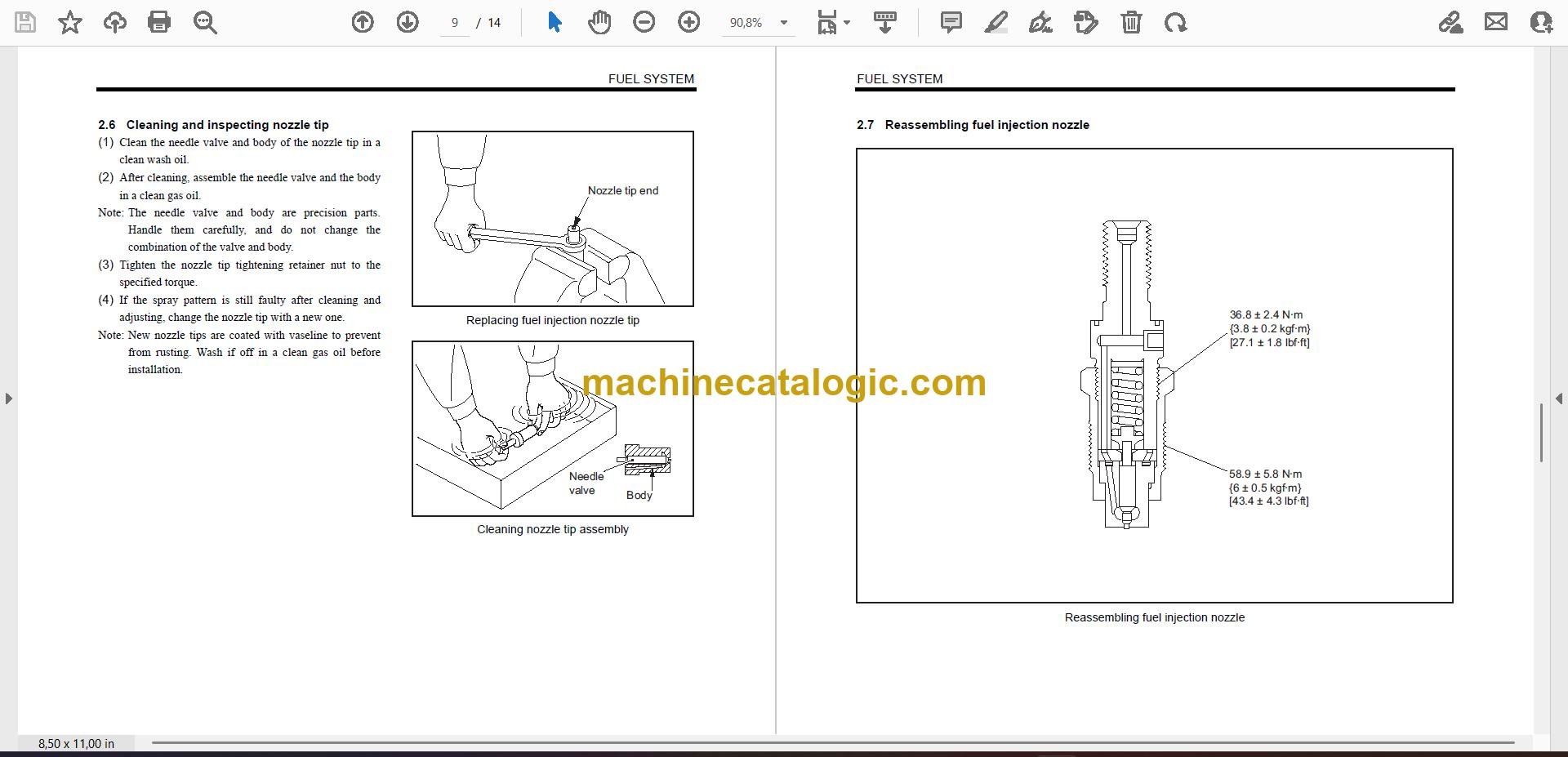Rotate the page with rotate icon
Screen dimensions: 1568x757
coord(1176,22)
